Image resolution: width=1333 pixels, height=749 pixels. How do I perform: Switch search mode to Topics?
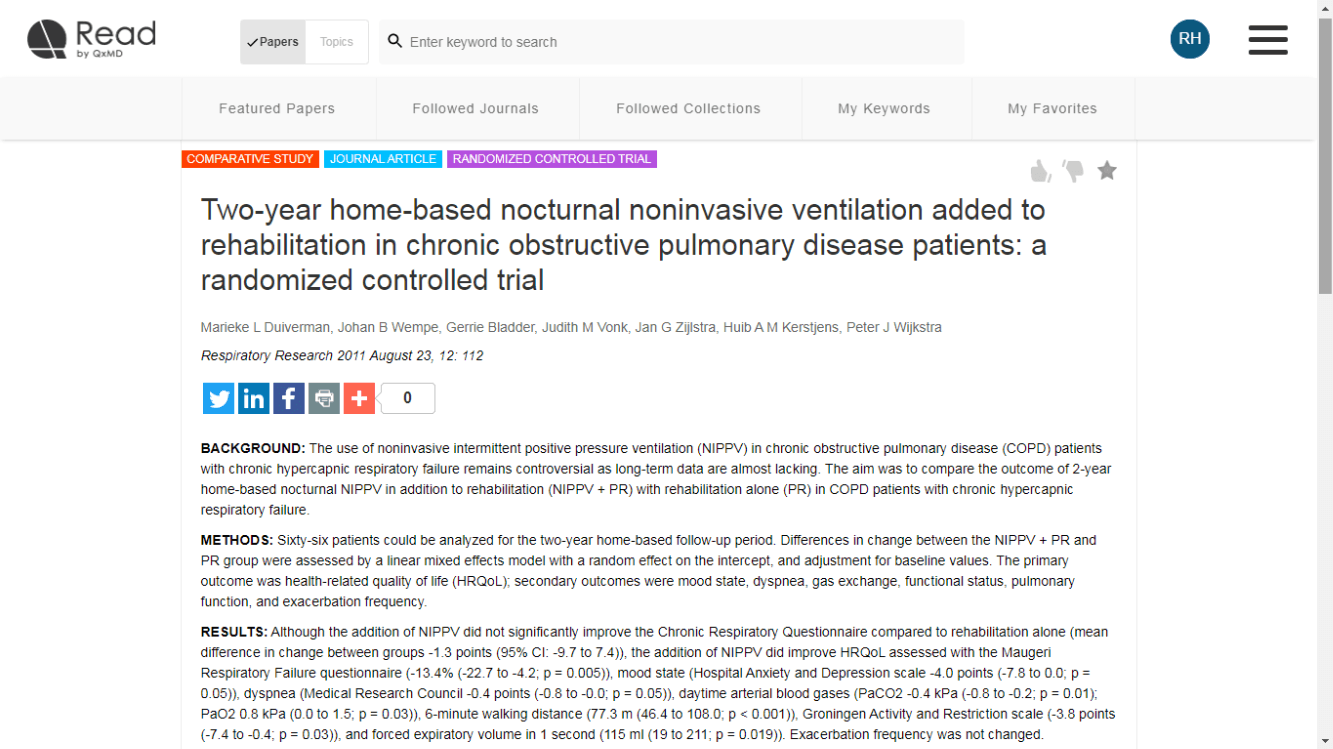click(337, 42)
